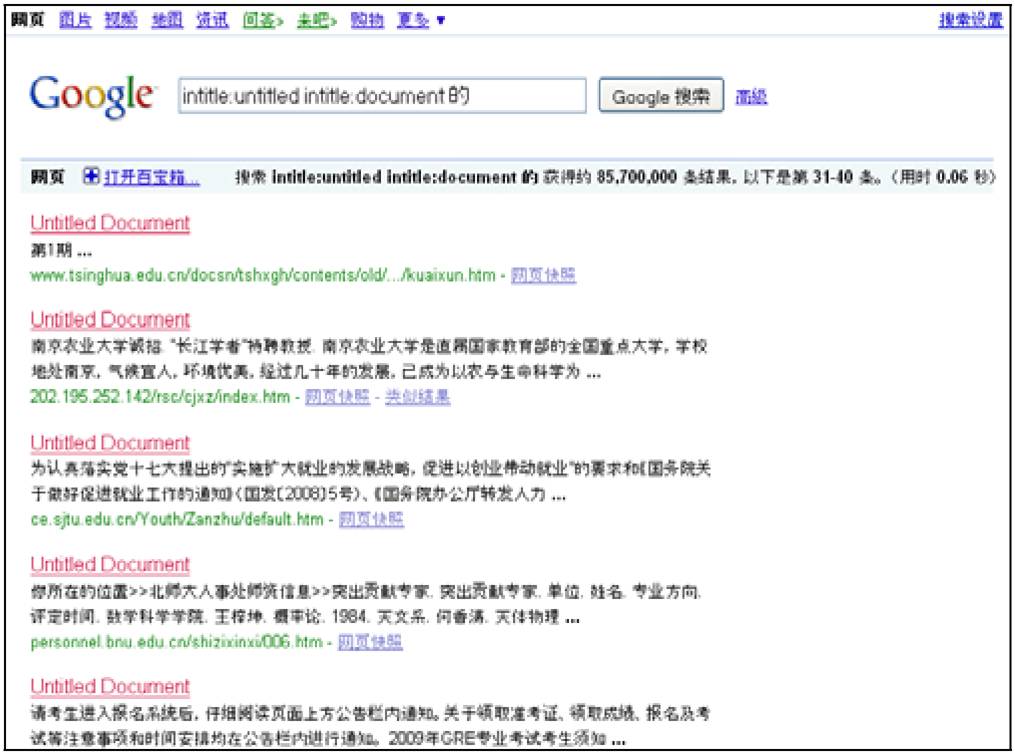Open the 视频 search tab
Viewport: 1015px width, 754px height.
[121, 20]
